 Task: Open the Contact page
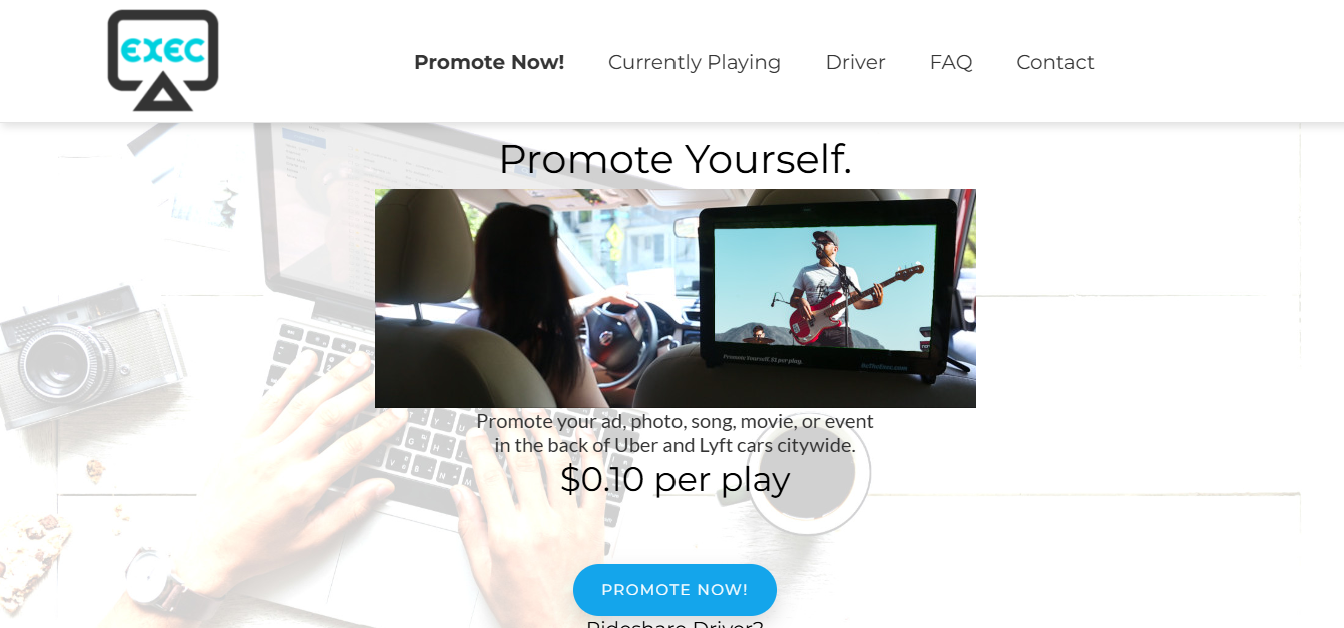pyautogui.click(x=1055, y=62)
